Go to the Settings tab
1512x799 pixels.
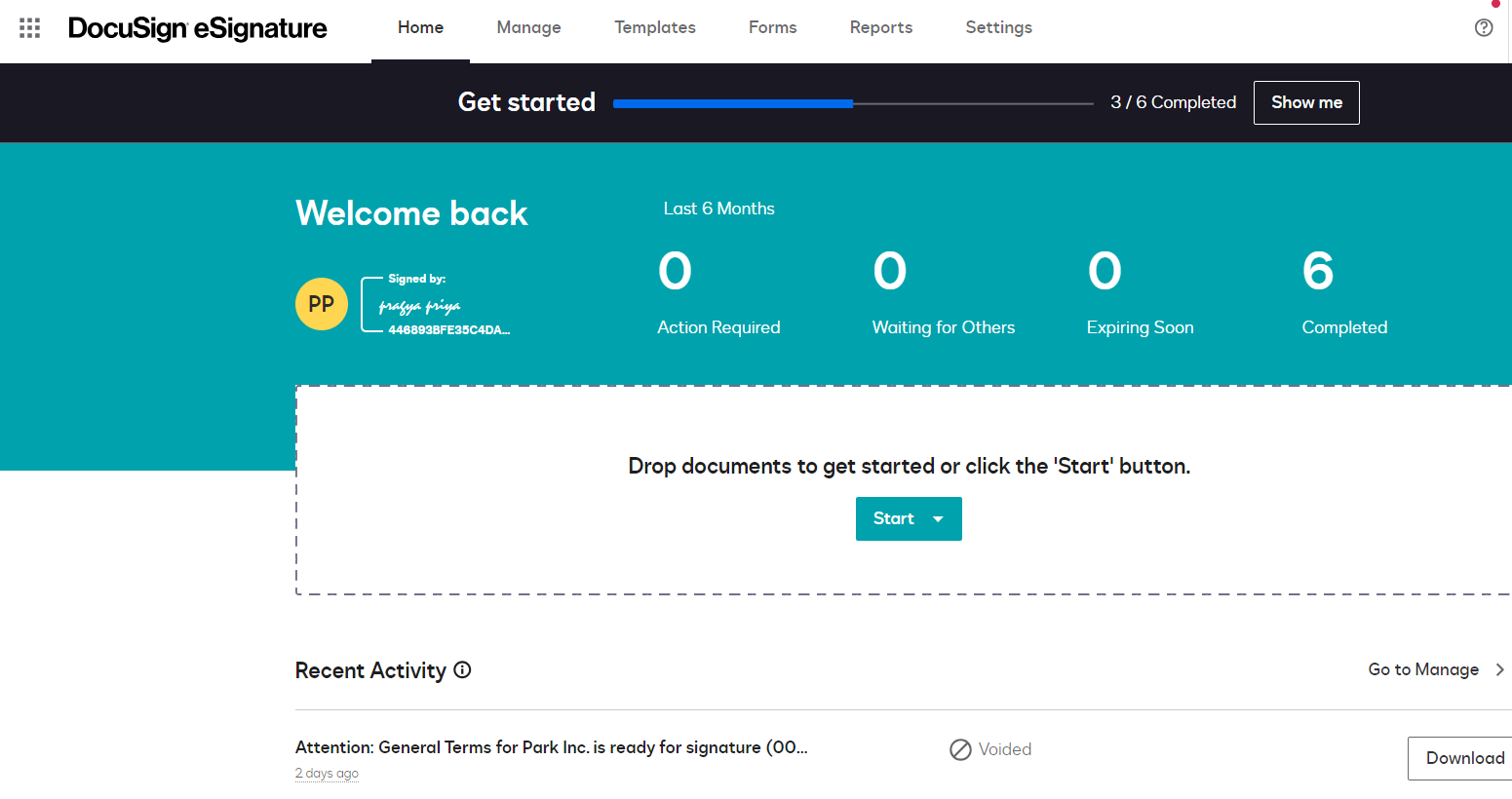[x=998, y=27]
